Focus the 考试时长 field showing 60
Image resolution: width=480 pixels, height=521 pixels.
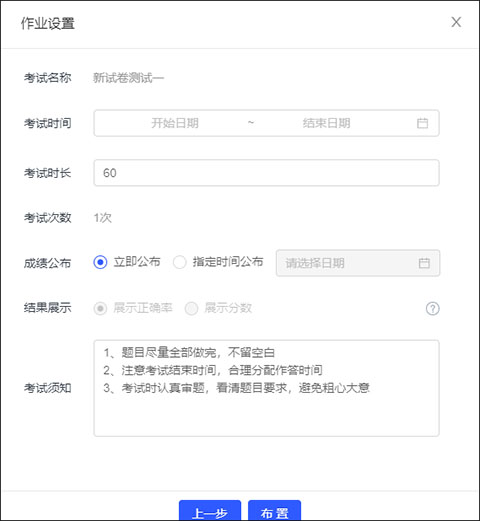point(266,173)
